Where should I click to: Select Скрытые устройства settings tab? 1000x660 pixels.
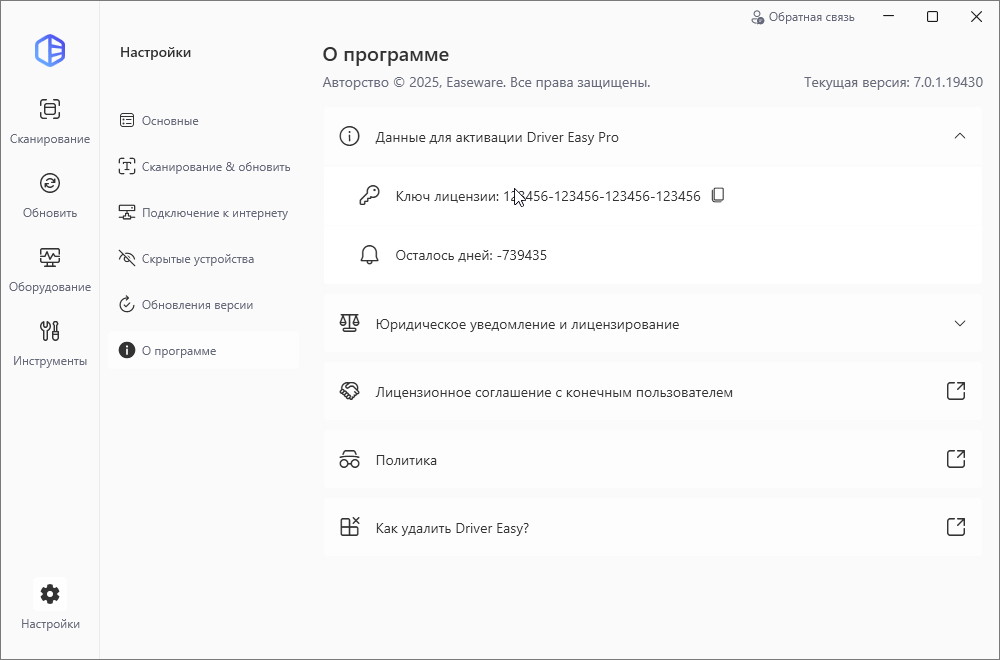point(203,258)
